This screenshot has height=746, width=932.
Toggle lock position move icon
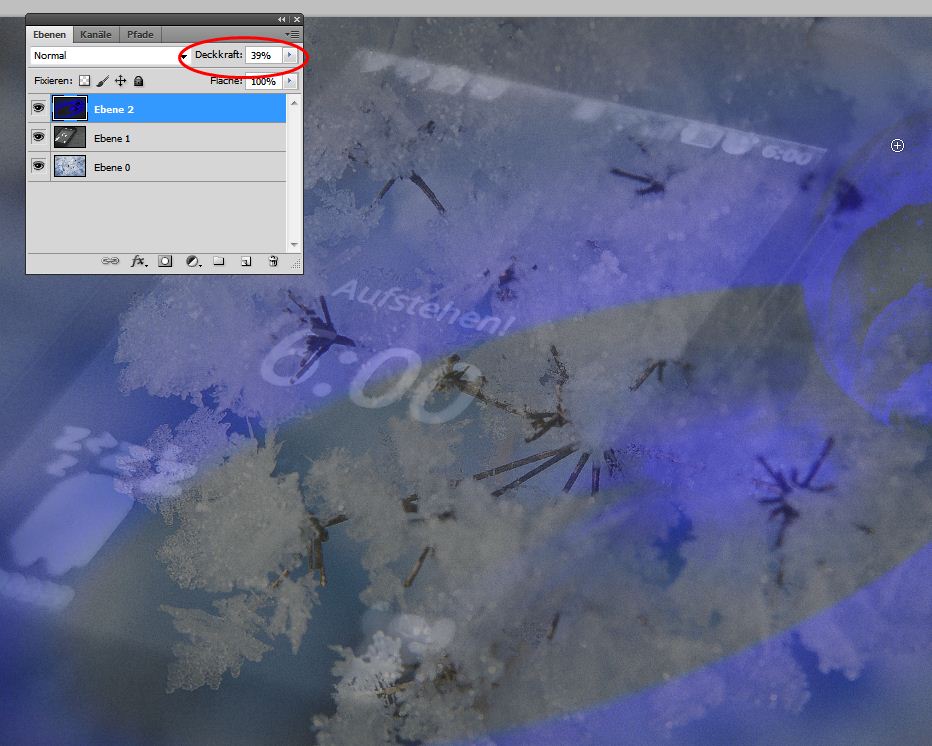pos(121,81)
